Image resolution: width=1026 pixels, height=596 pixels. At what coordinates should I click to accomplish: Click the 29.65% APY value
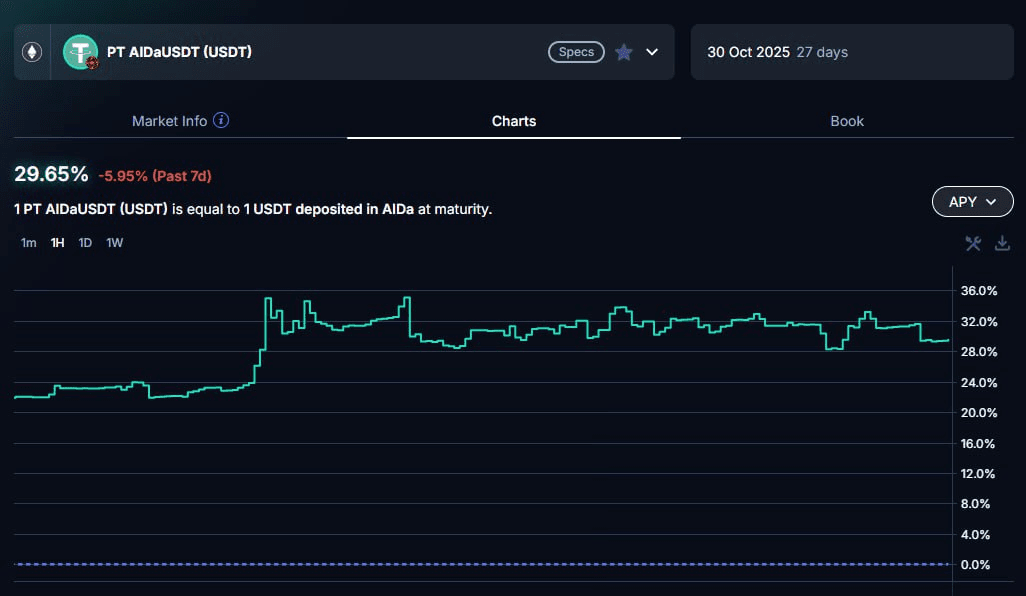51,174
